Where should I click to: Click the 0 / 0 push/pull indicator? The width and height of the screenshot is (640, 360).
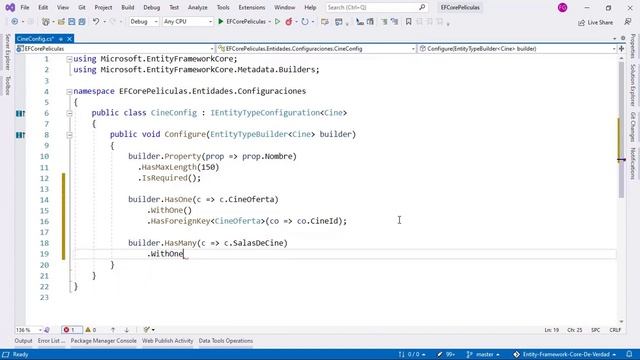412,354
